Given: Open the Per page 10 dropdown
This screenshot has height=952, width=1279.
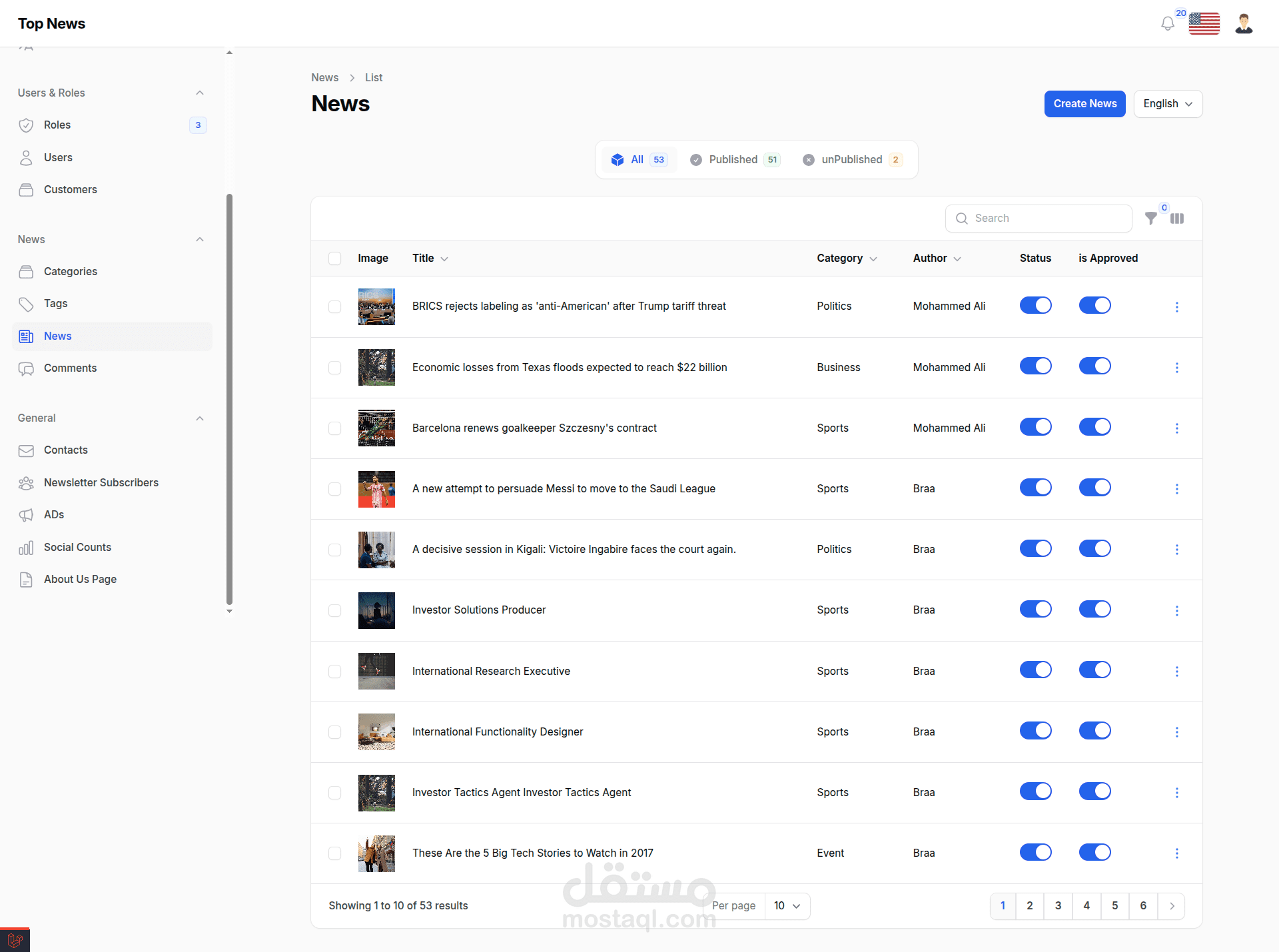Looking at the screenshot, I should pyautogui.click(x=787, y=906).
